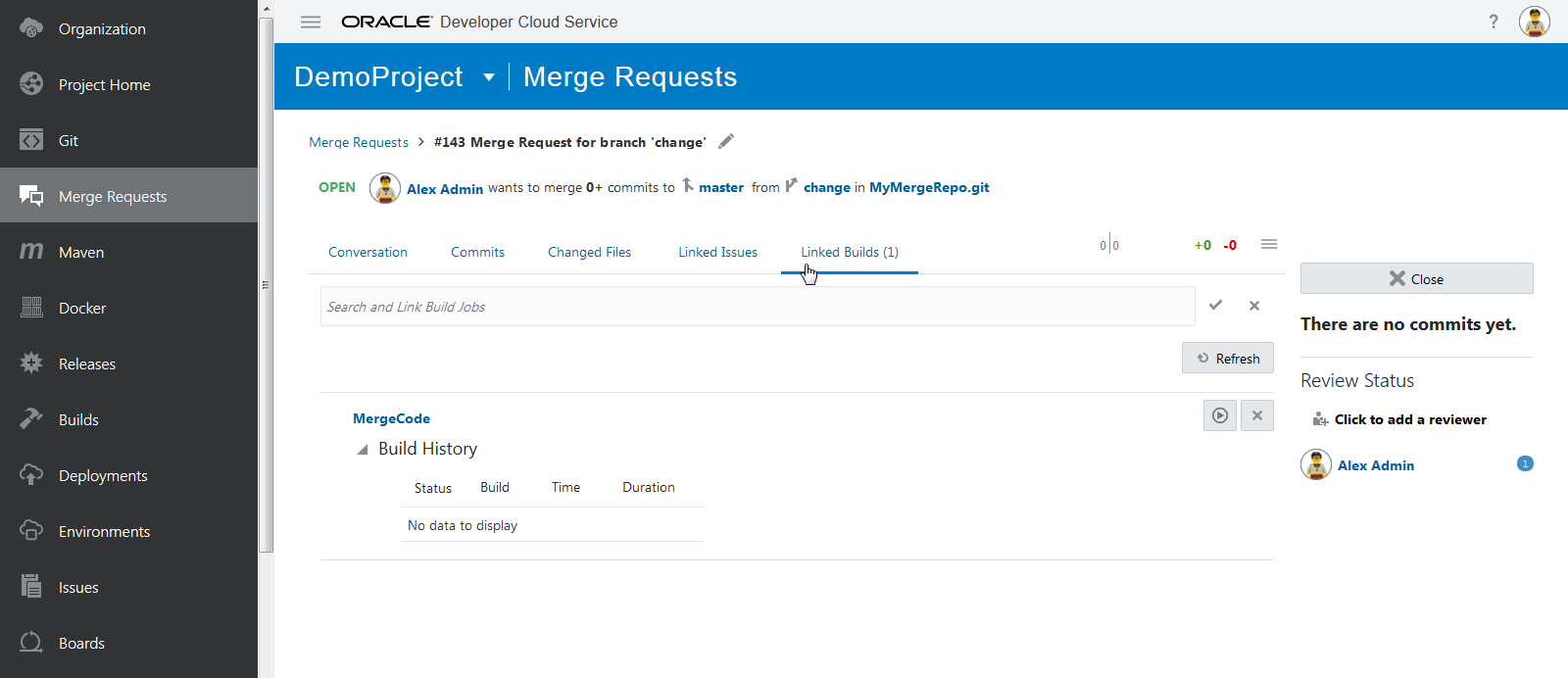The height and width of the screenshot is (678, 1568).
Task: Open the merge request options menu icon
Action: click(x=1269, y=244)
